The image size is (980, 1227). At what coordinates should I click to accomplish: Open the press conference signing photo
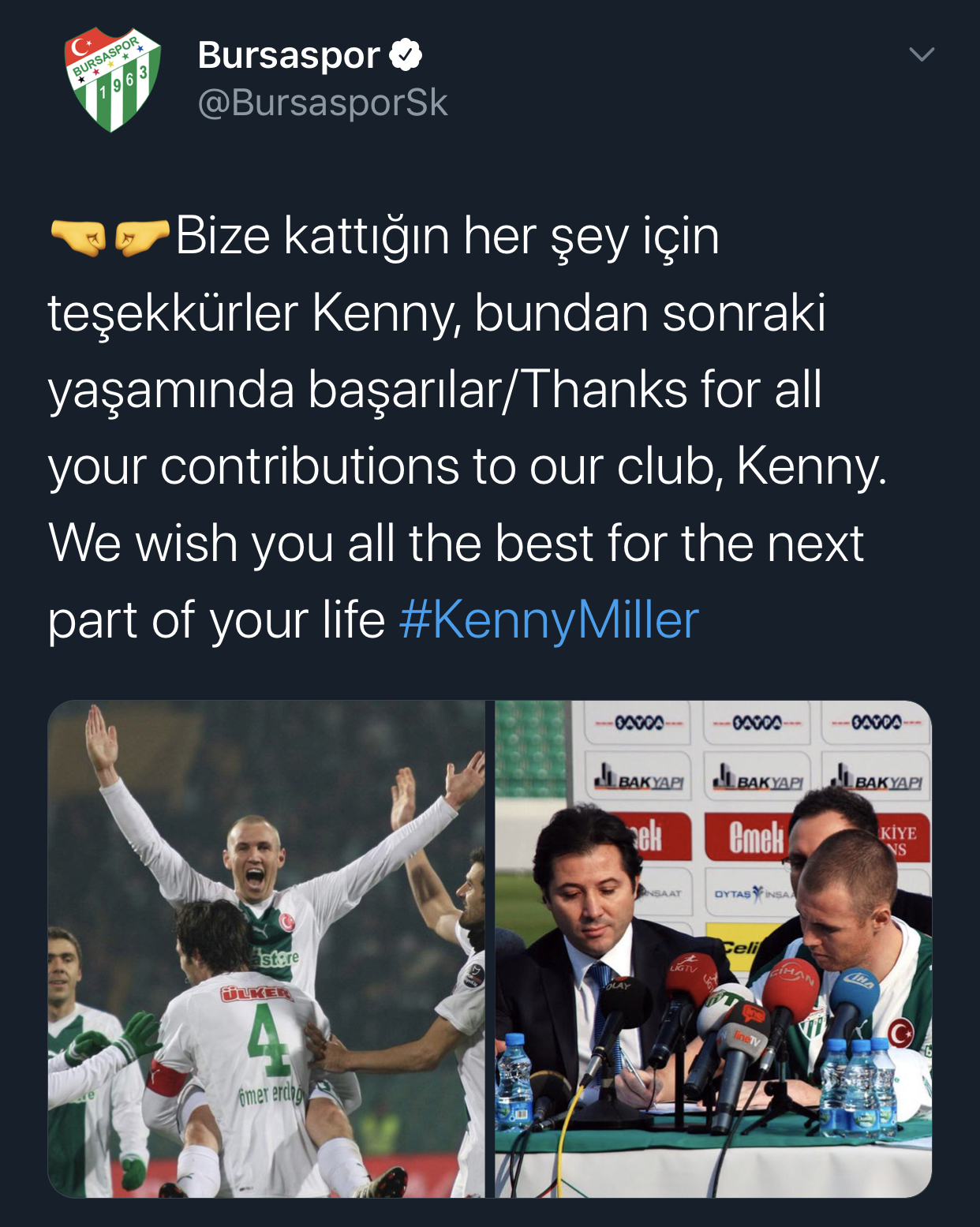pyautogui.click(x=713, y=949)
